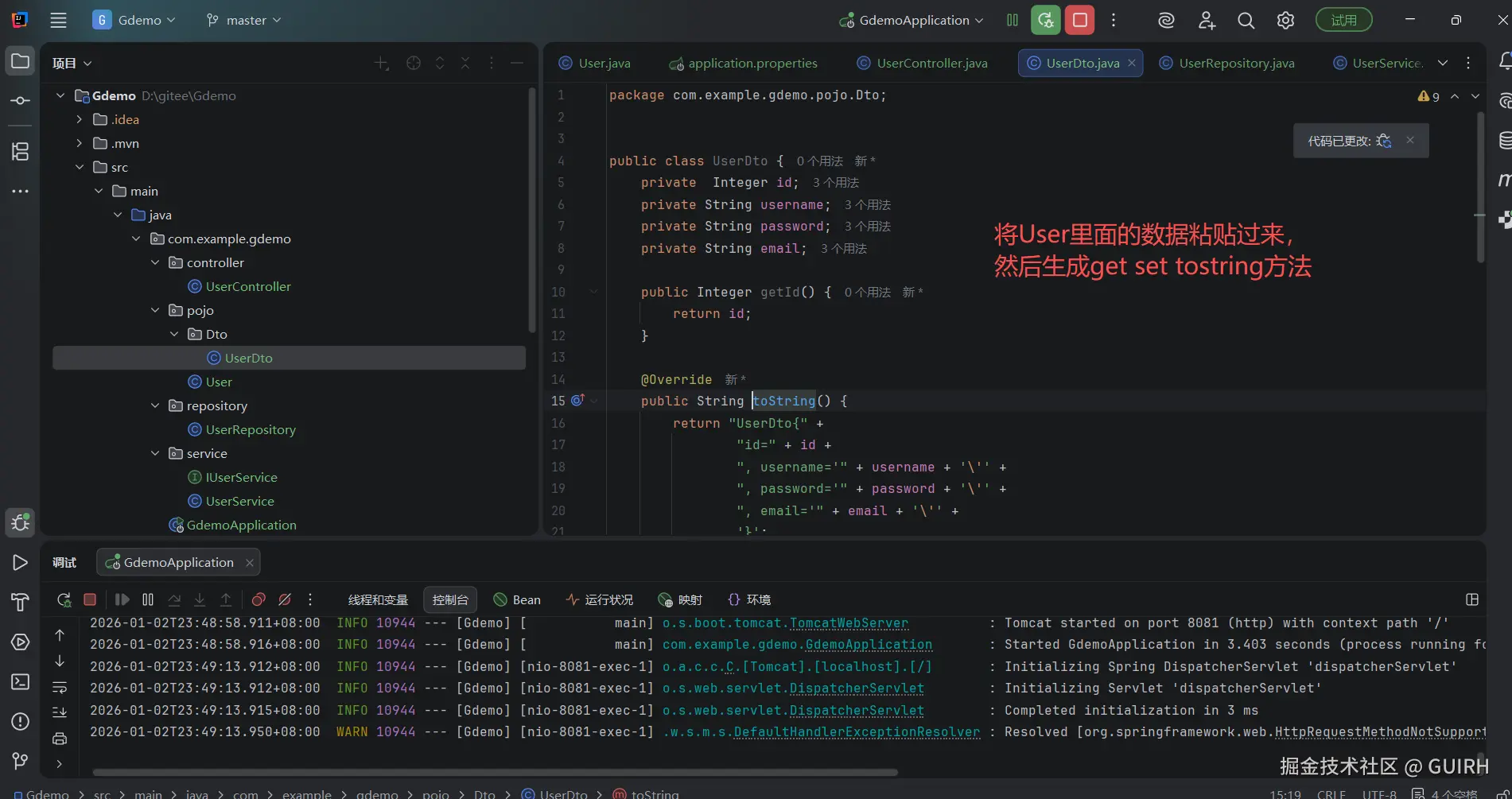View breakpoints from the debug toolbar
Image resolution: width=1512 pixels, height=799 pixels.
[x=258, y=599]
